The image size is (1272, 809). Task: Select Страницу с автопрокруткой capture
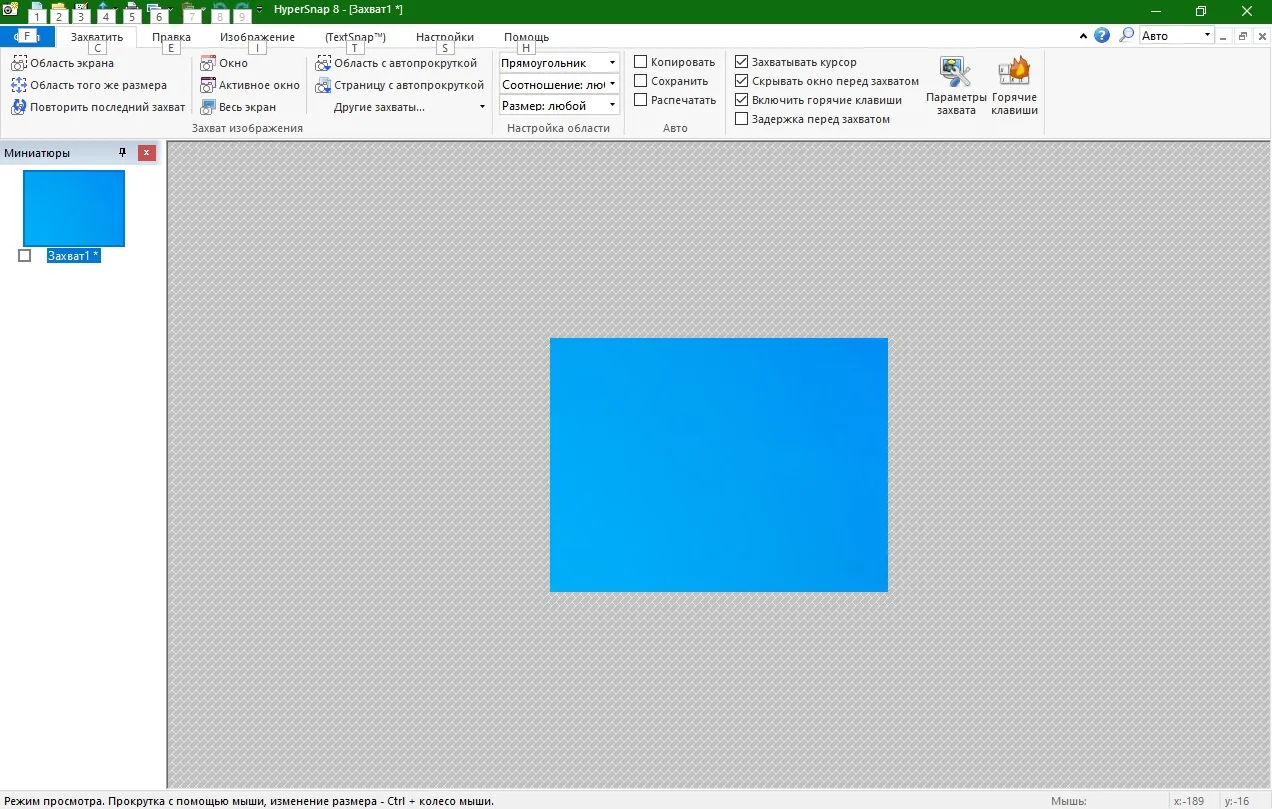[x=400, y=85]
